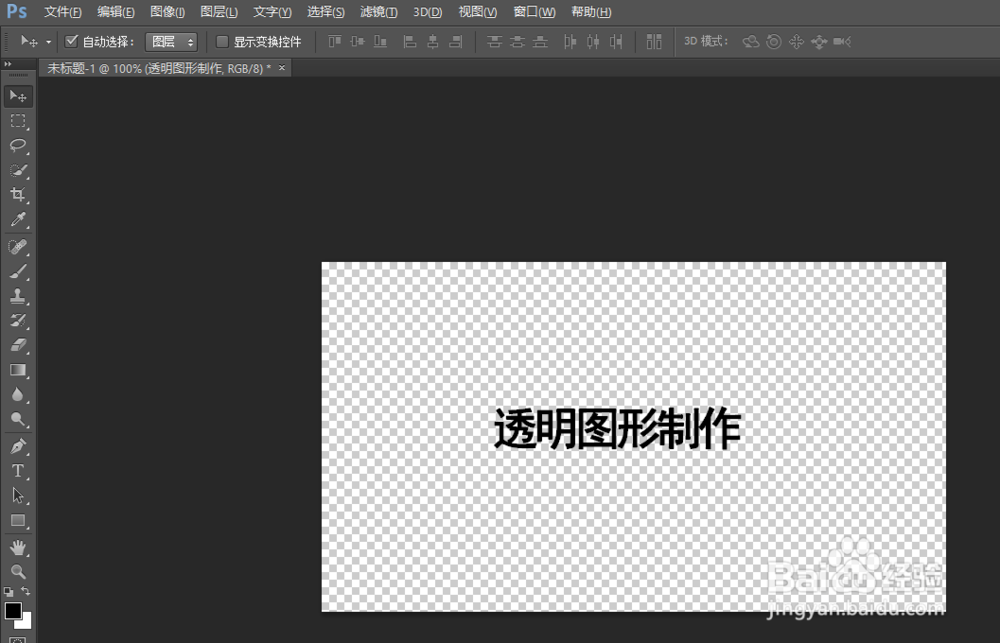The image size is (1000, 643).
Task: Click the 3D camera zoom icon
Action: tap(842, 41)
